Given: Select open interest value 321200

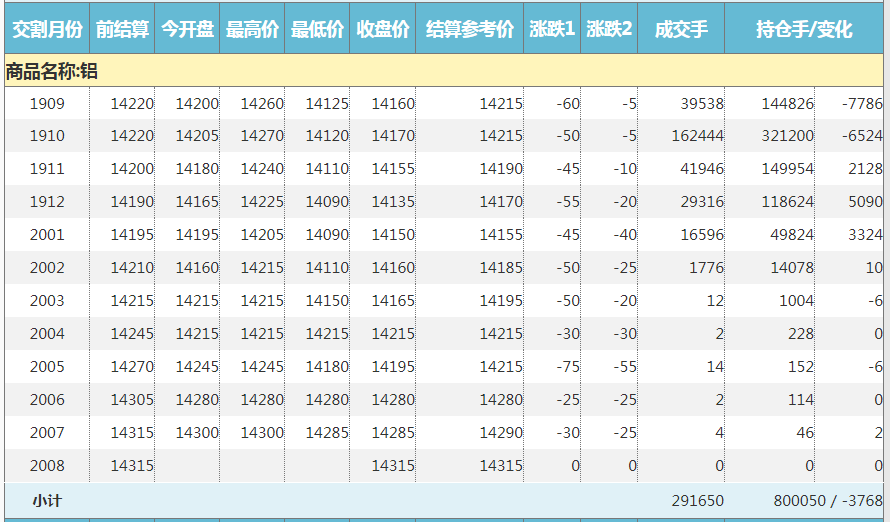Looking at the screenshot, I should (787, 136).
